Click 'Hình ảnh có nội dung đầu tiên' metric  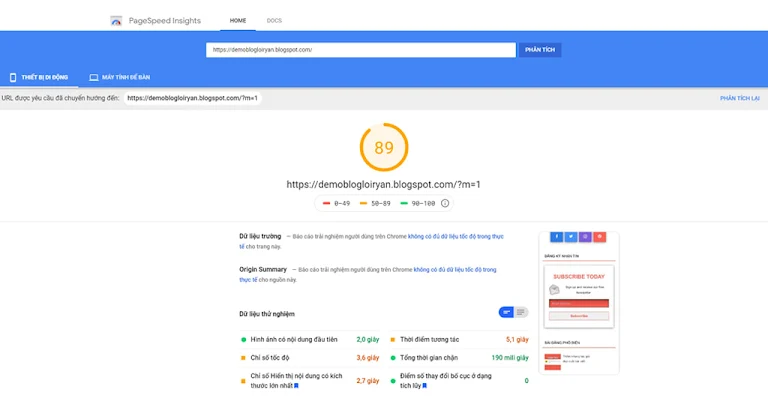click(x=294, y=339)
